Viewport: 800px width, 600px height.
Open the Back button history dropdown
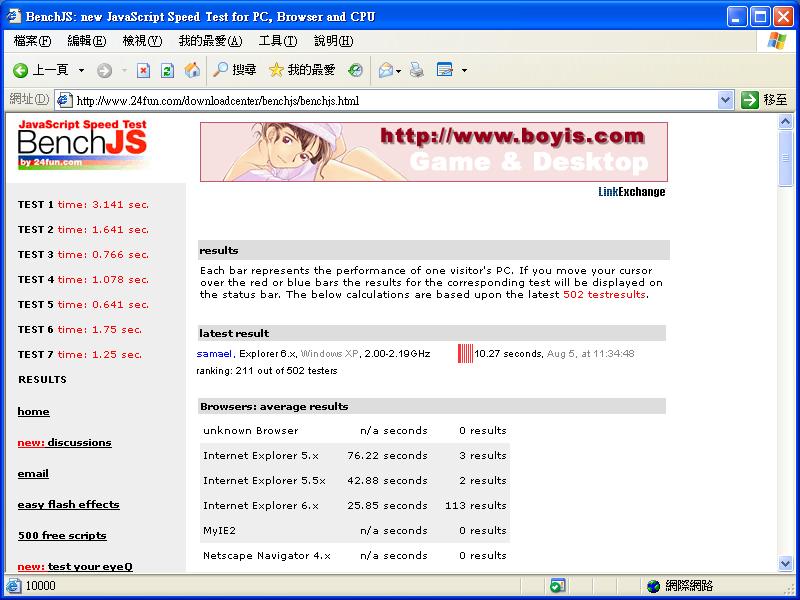[x=81, y=70]
